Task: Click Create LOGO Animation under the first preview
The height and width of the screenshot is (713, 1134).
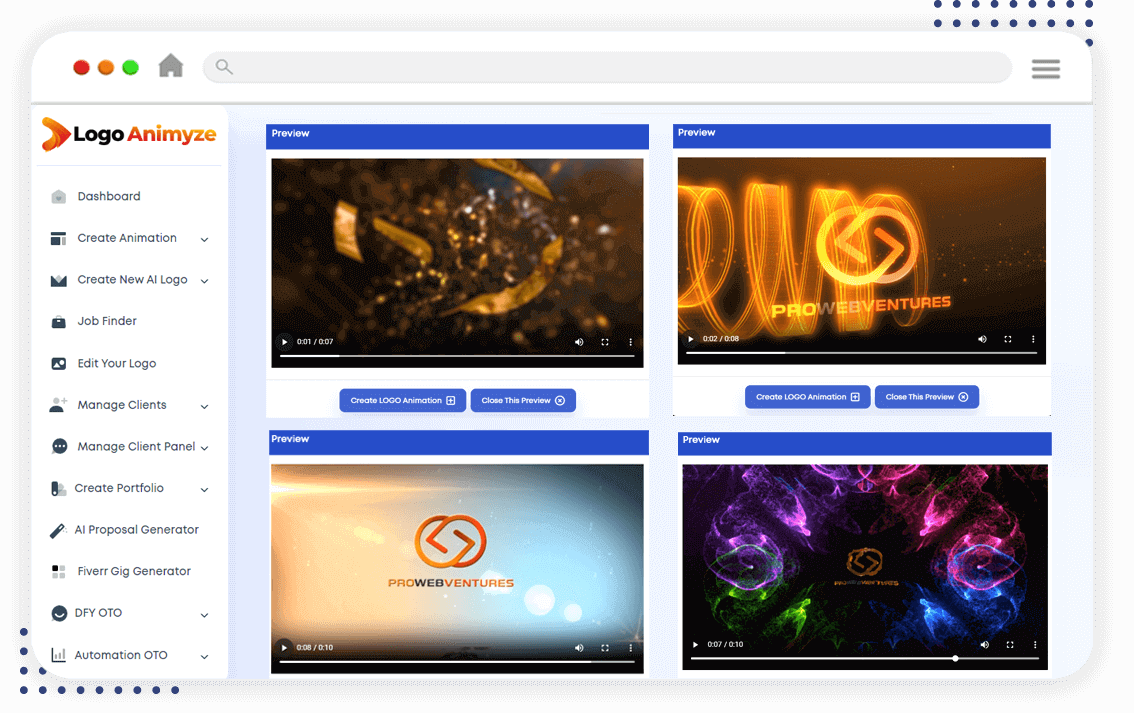Action: (x=402, y=401)
